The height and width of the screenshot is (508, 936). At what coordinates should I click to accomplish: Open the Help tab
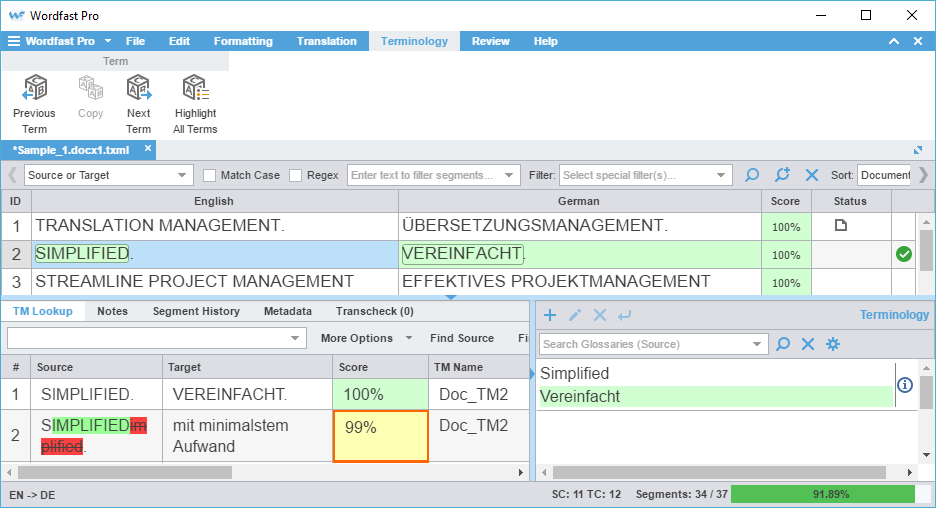[546, 41]
